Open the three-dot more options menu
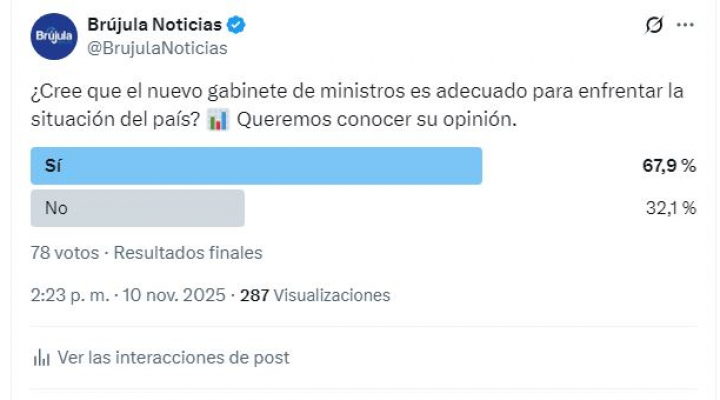 685,26
